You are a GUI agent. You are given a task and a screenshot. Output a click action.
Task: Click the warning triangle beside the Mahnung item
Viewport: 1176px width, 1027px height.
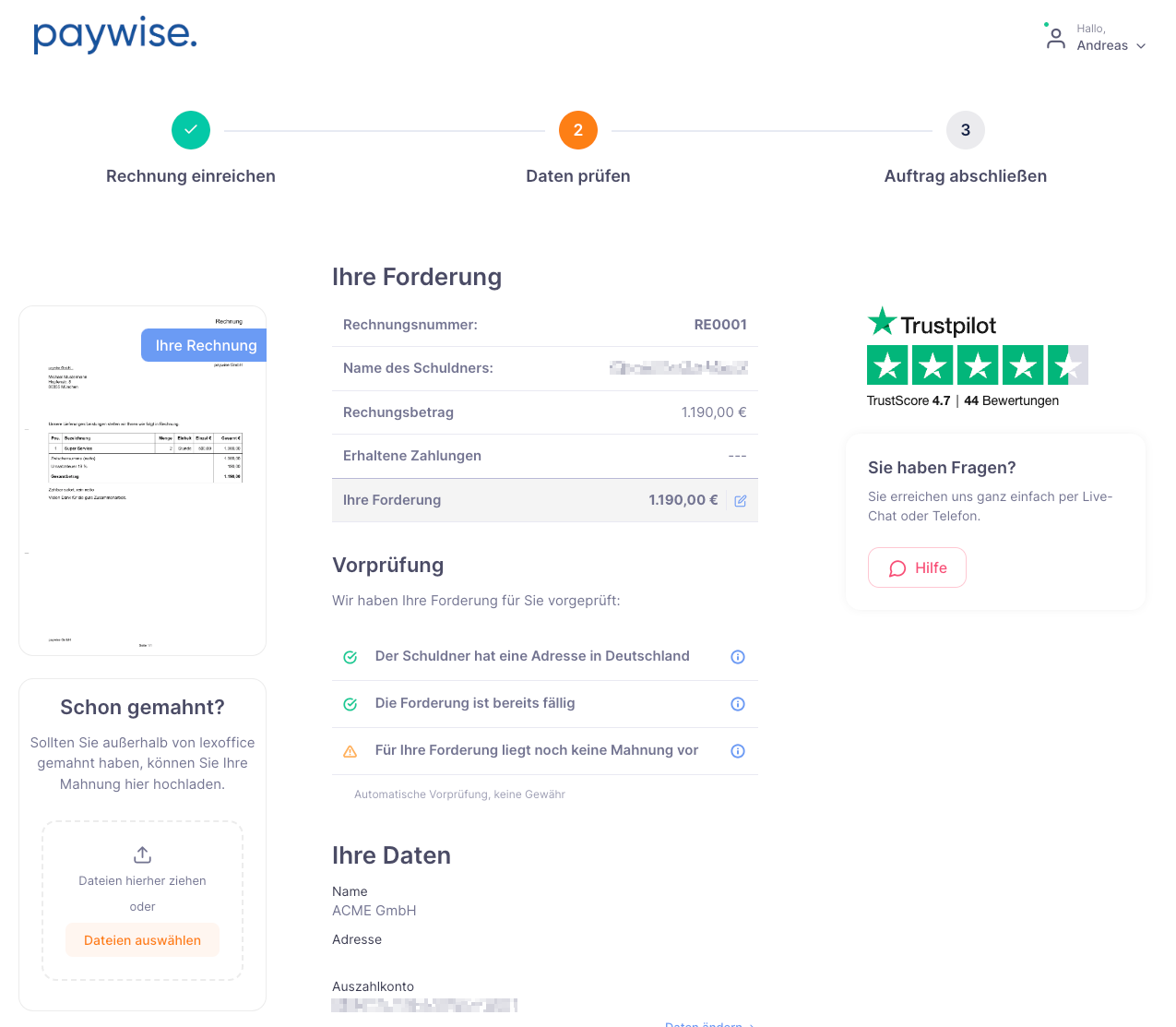point(350,750)
